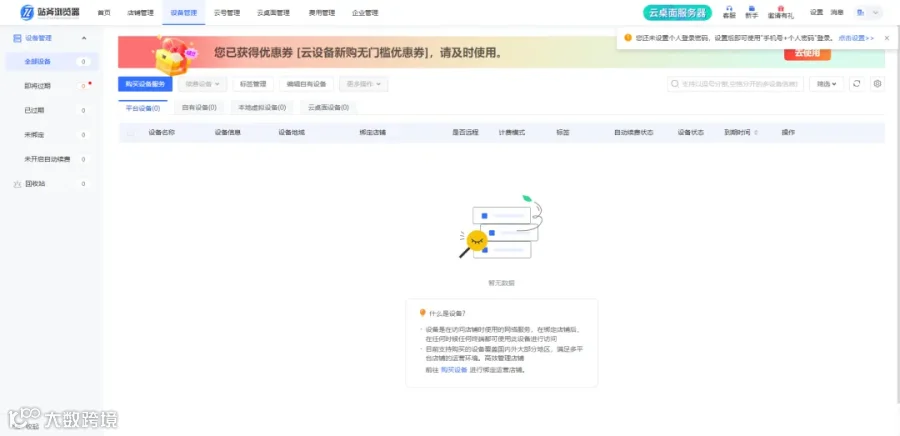This screenshot has width=900, height=436.
Task: Click the 设备管理 sidebar icon
Action: coord(17,38)
